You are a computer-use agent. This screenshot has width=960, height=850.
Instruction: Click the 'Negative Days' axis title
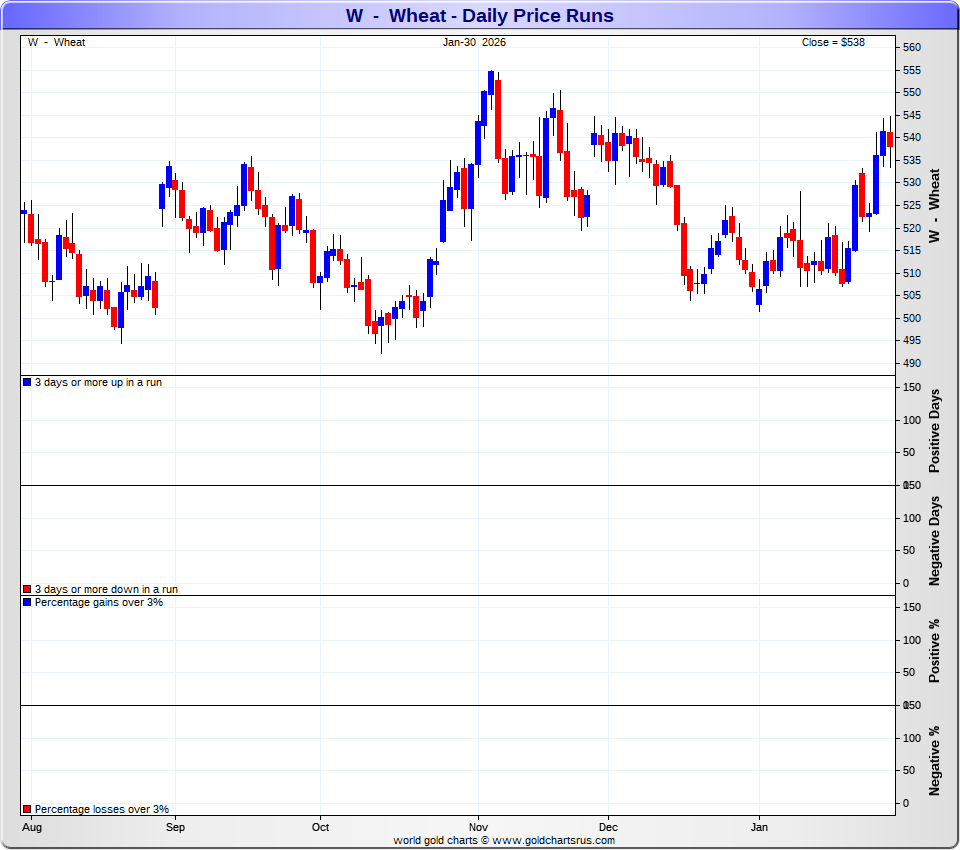coord(935,540)
